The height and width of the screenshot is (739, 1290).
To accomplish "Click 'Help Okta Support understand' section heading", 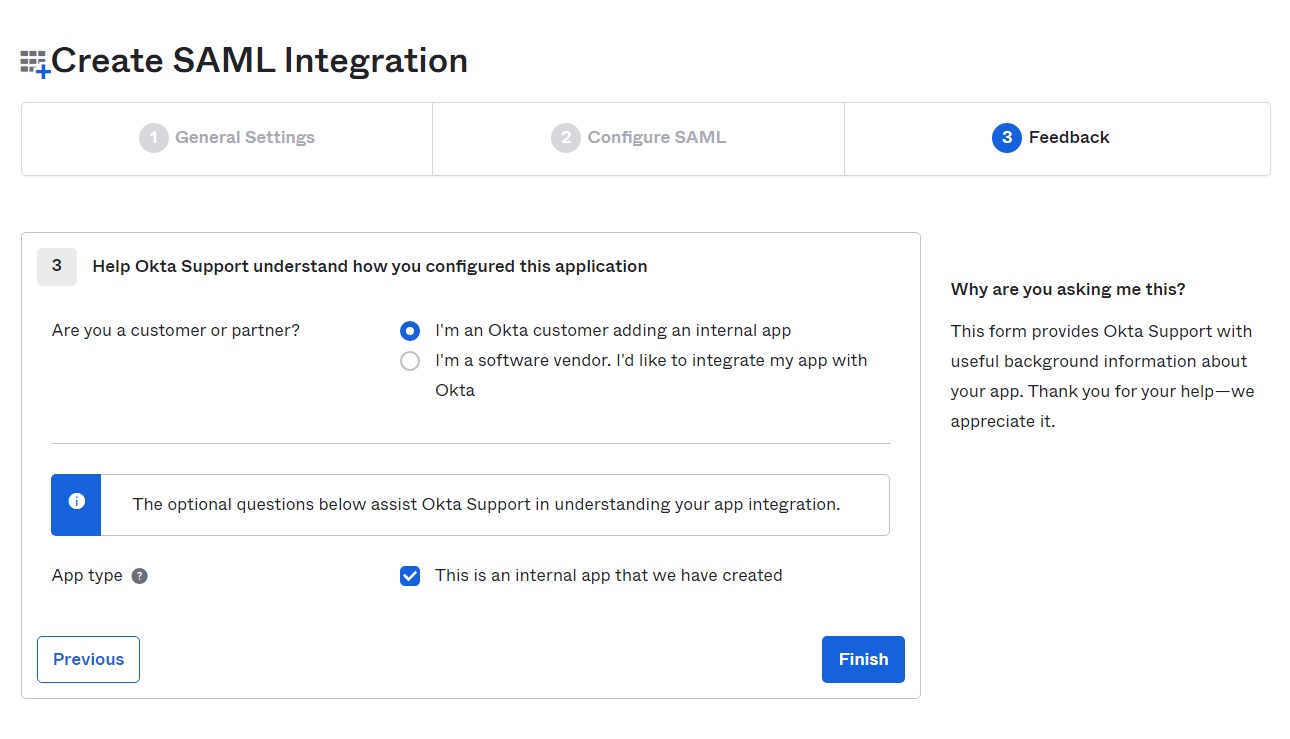I will click(370, 266).
